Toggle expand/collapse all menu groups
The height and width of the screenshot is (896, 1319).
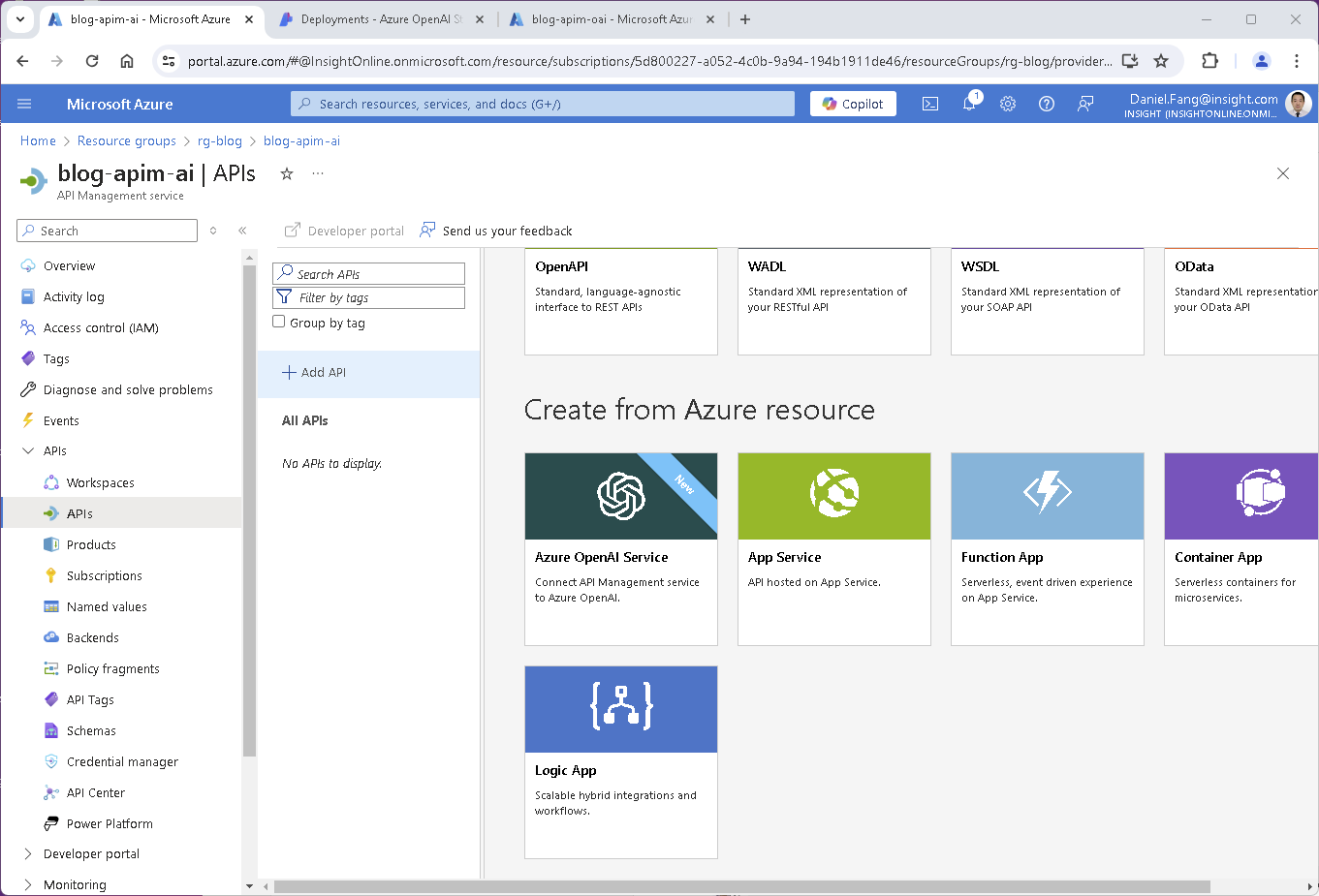click(213, 231)
